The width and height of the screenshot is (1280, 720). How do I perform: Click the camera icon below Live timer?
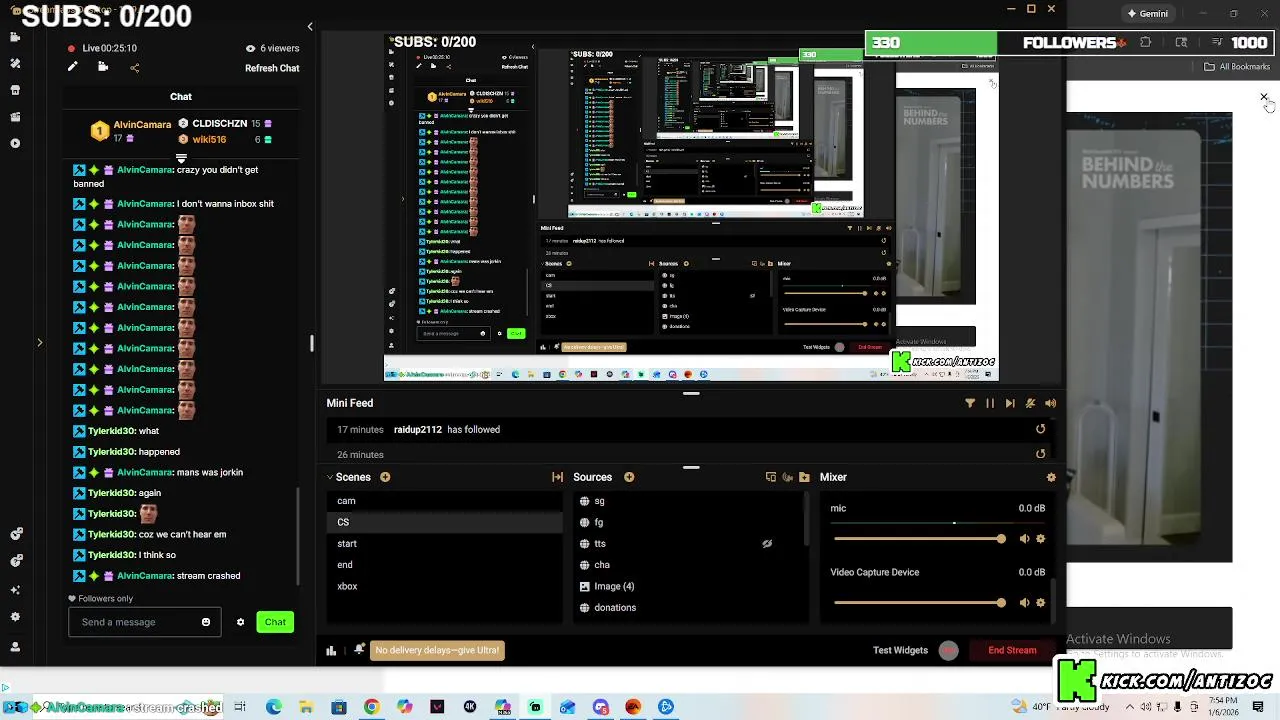103,67
